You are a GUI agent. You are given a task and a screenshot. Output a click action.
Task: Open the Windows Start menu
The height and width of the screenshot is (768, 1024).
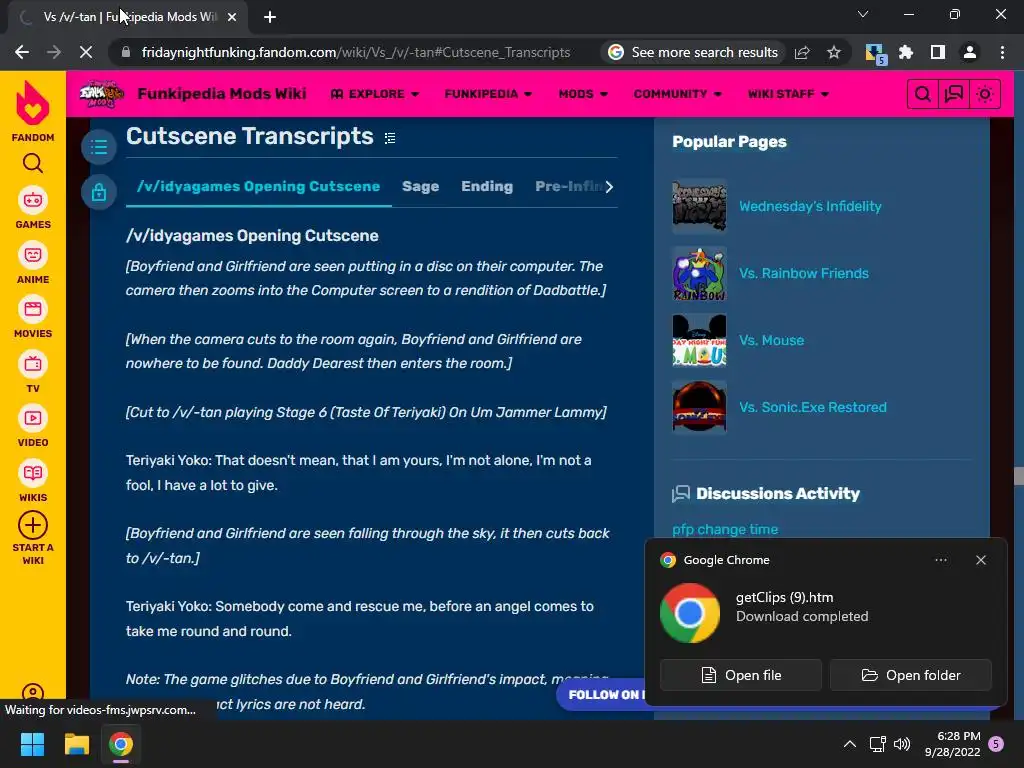(32, 744)
